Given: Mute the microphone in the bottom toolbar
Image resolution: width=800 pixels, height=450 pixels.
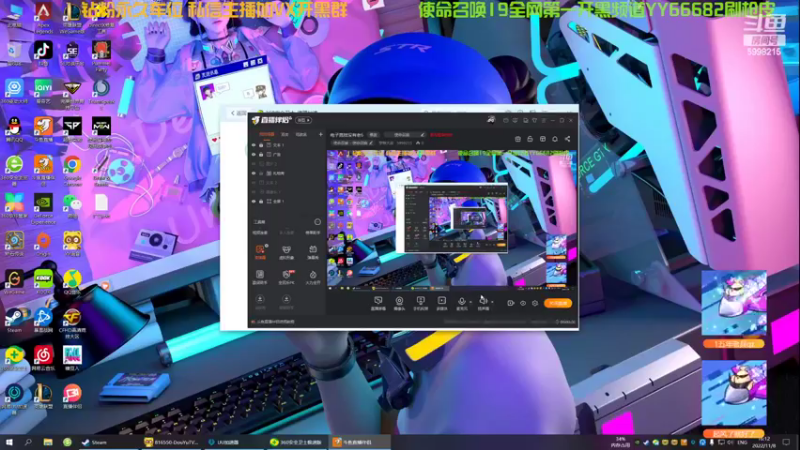Looking at the screenshot, I should (461, 302).
